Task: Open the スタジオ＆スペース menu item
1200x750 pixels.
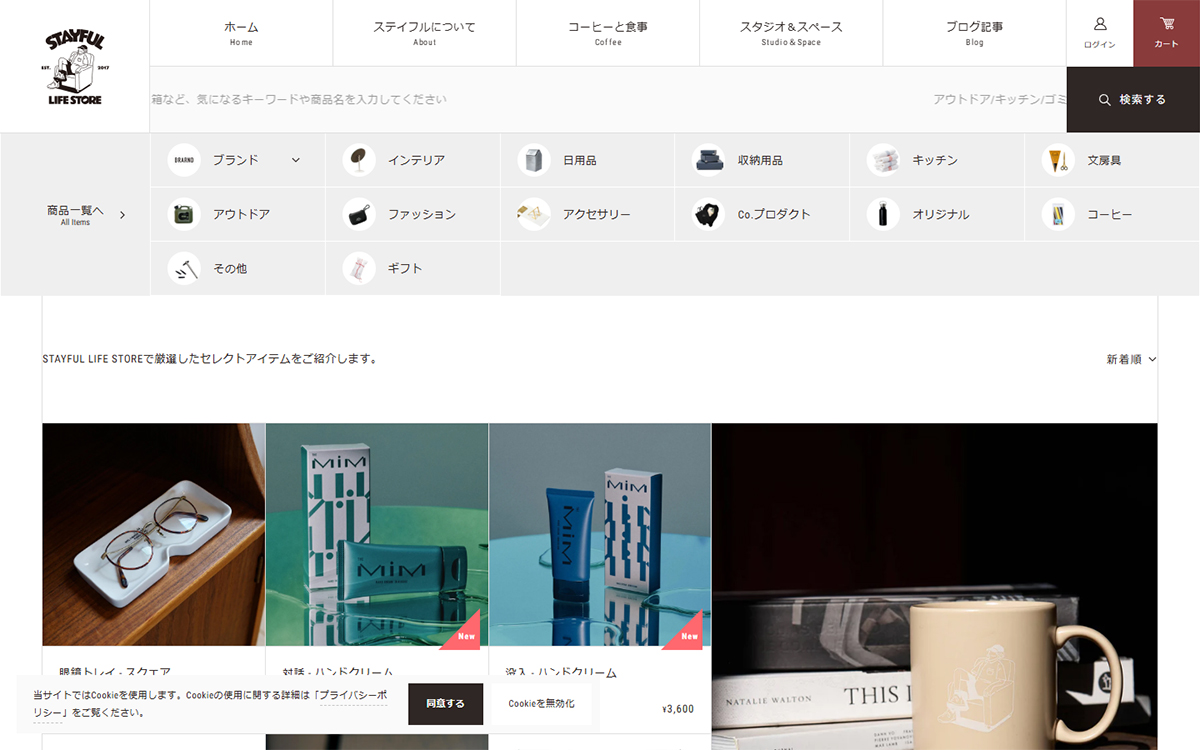Action: tap(791, 33)
